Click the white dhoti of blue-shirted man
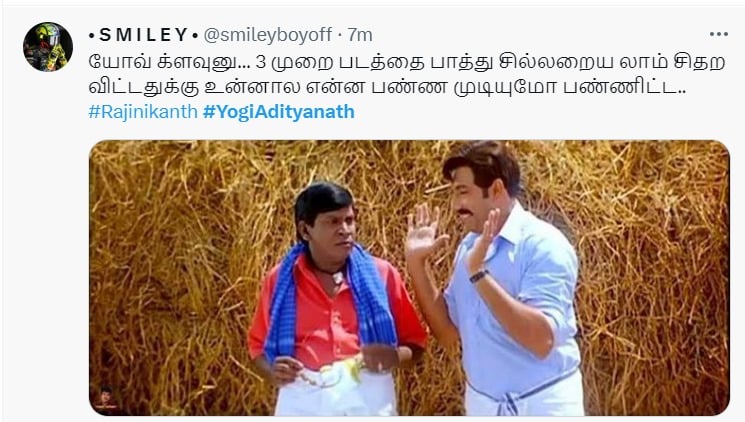The width and height of the screenshot is (745, 422). point(525,394)
